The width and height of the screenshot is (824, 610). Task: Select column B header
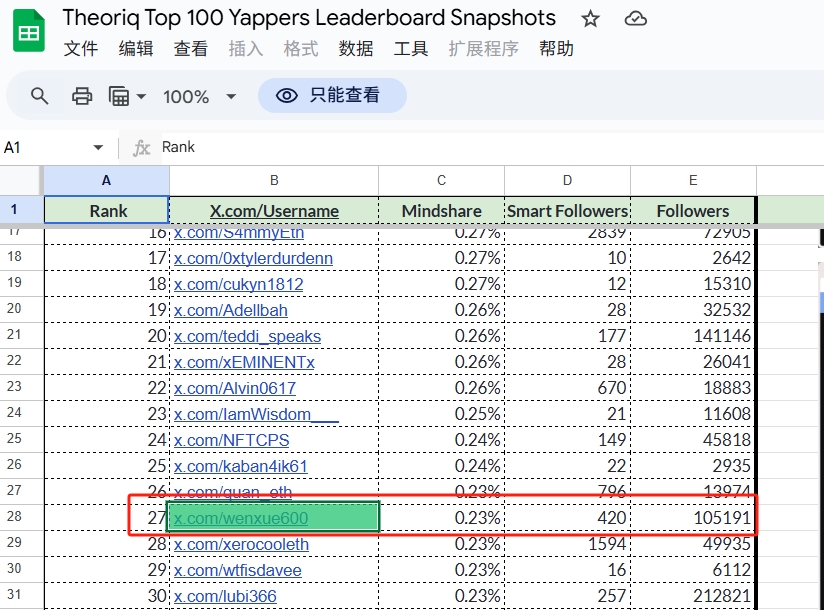point(274,181)
